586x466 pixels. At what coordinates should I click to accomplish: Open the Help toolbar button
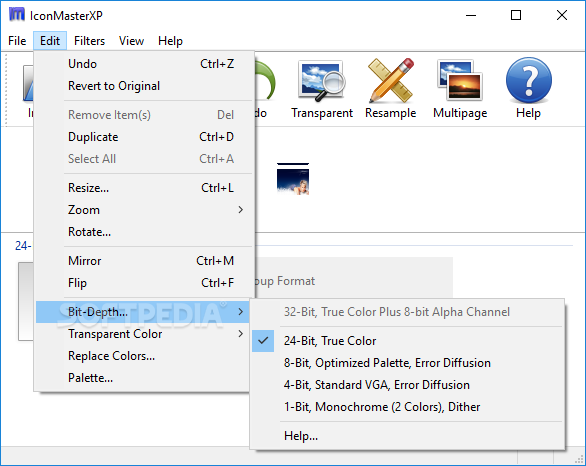tap(528, 89)
